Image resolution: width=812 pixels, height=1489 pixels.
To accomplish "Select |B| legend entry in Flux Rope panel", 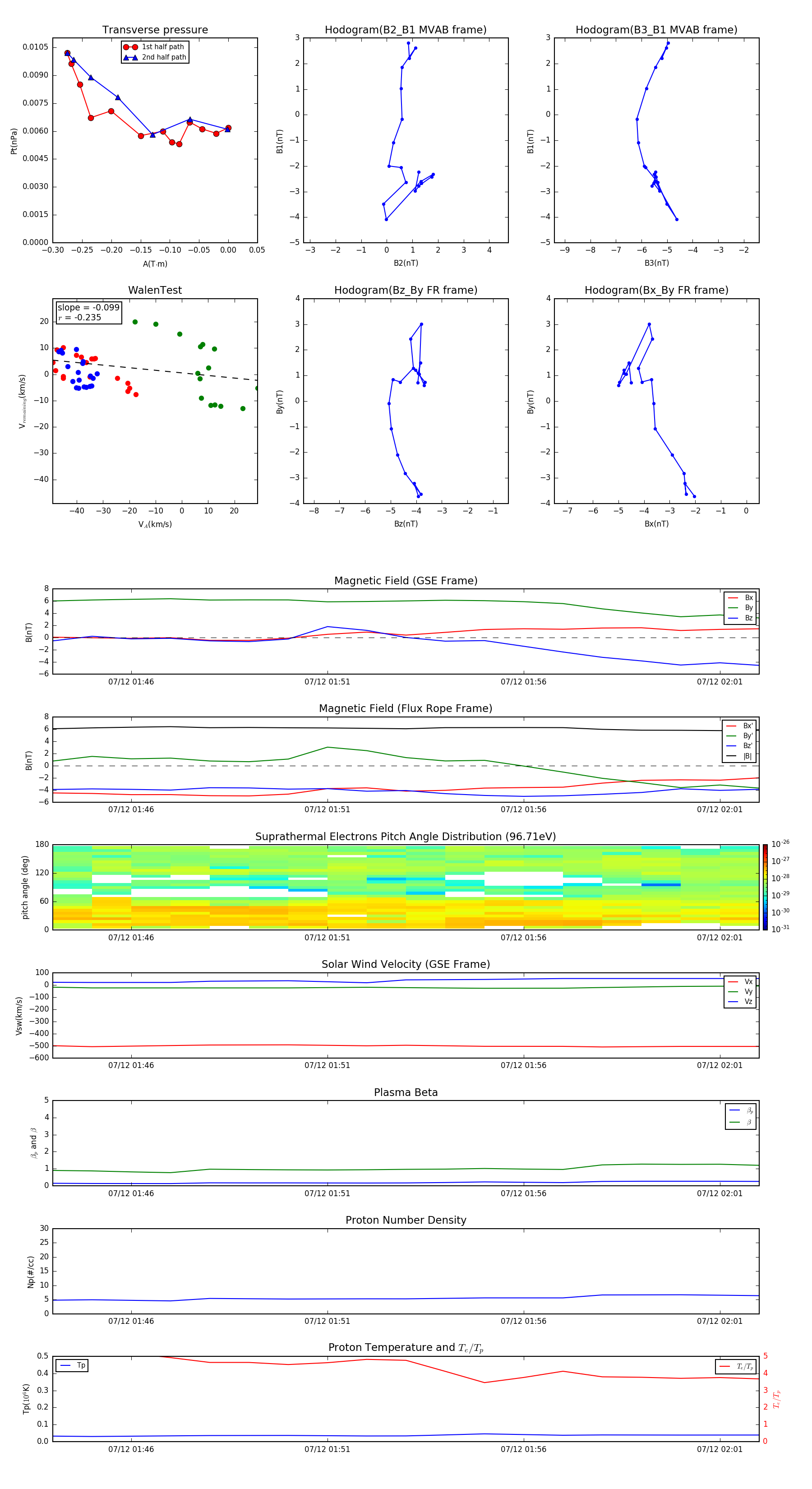I will [x=740, y=756].
